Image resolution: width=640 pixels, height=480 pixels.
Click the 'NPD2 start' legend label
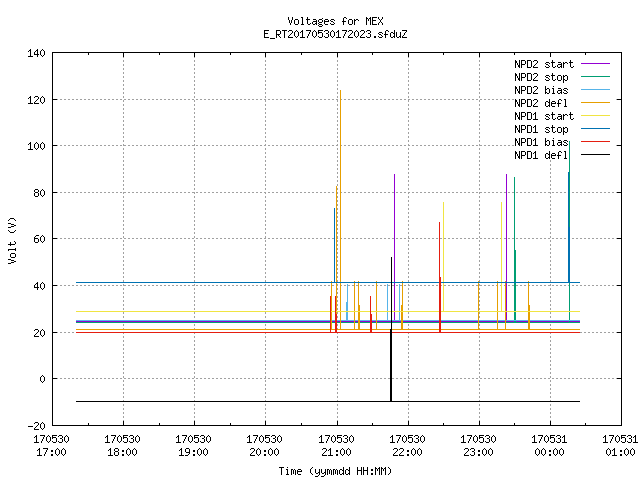coord(544,64)
